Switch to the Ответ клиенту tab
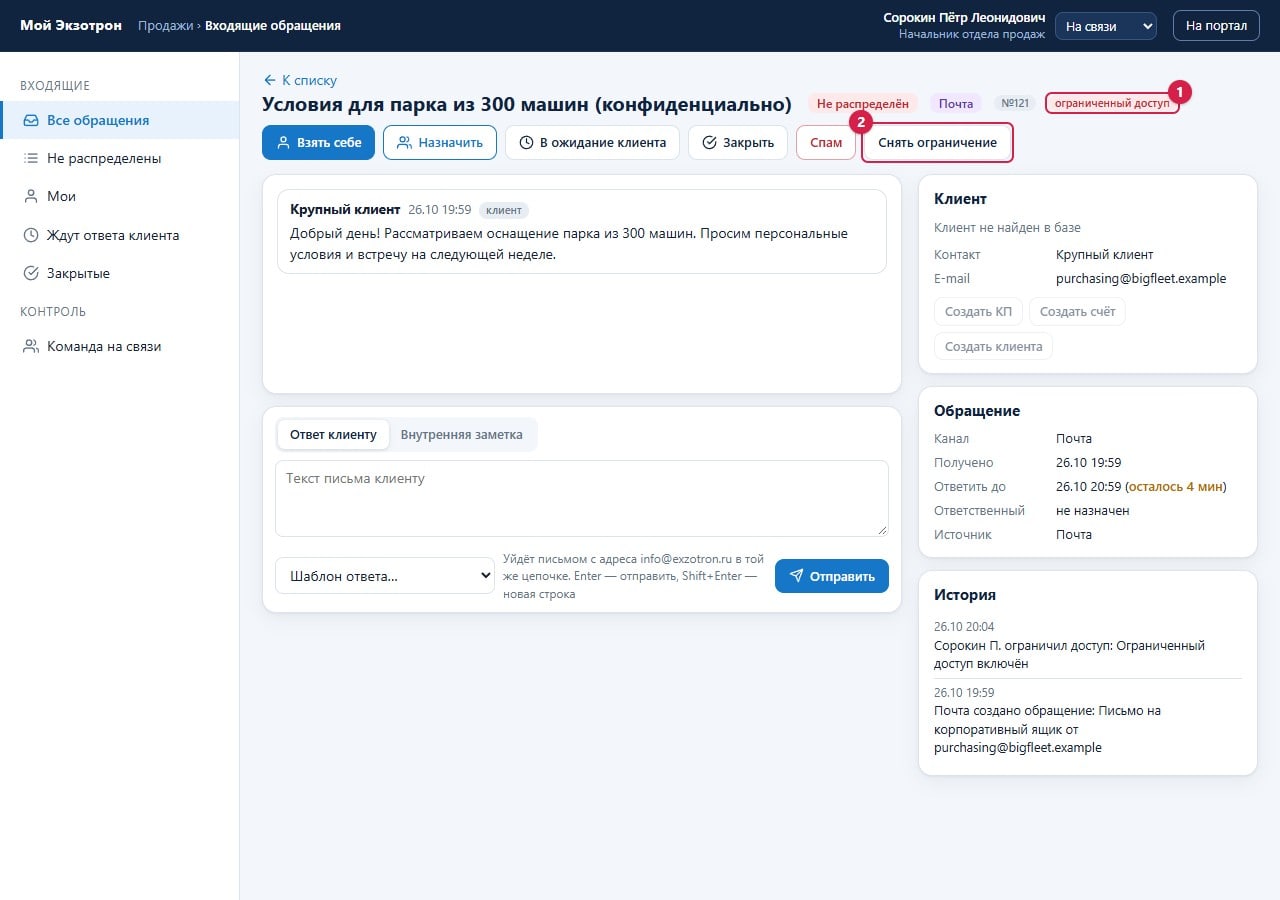Image resolution: width=1280 pixels, height=900 pixels. click(x=333, y=435)
